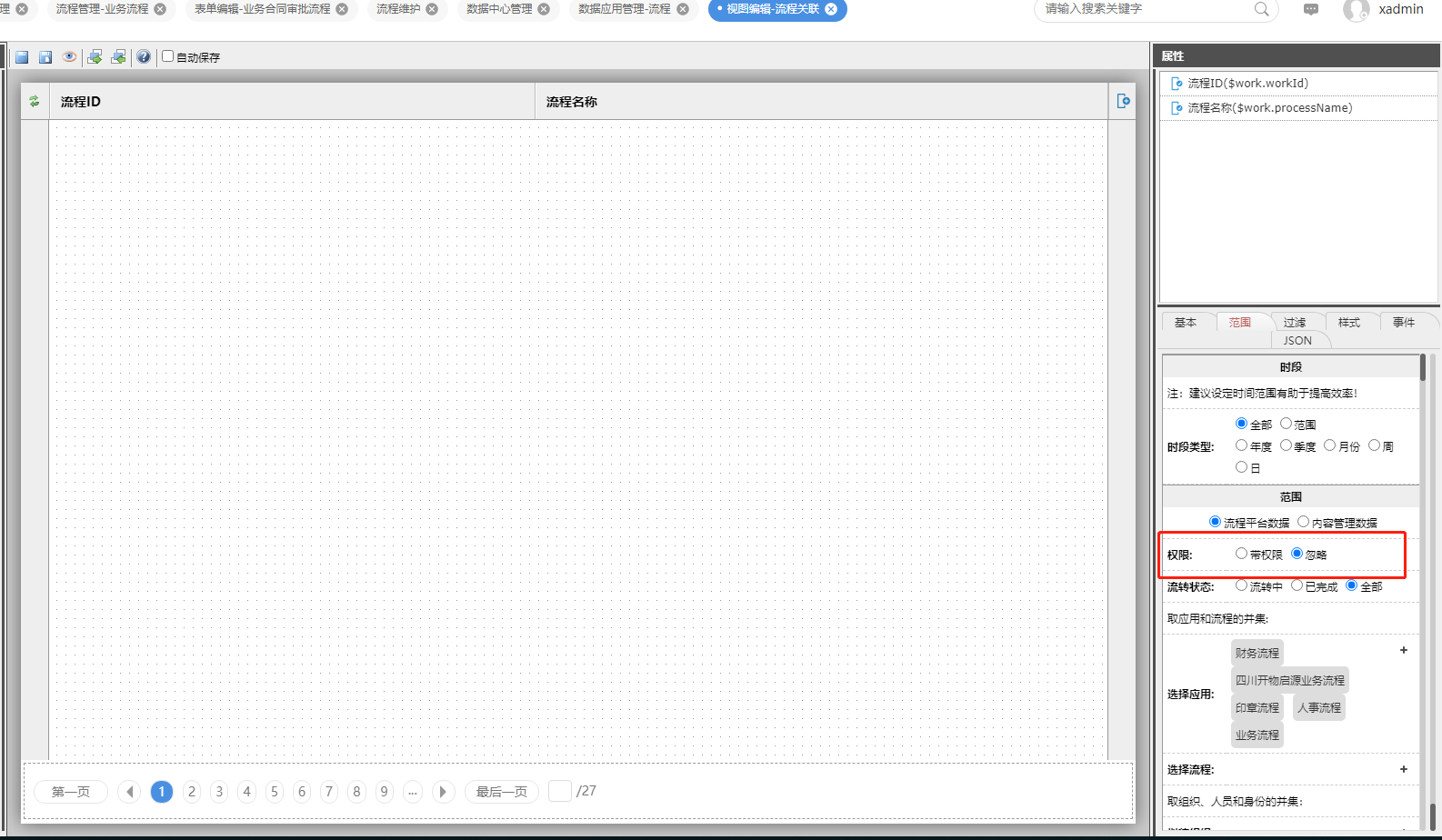Screen dimensions: 1442x840
Task: Select 流程ID($work.workId) in properties list
Action: (1298, 83)
